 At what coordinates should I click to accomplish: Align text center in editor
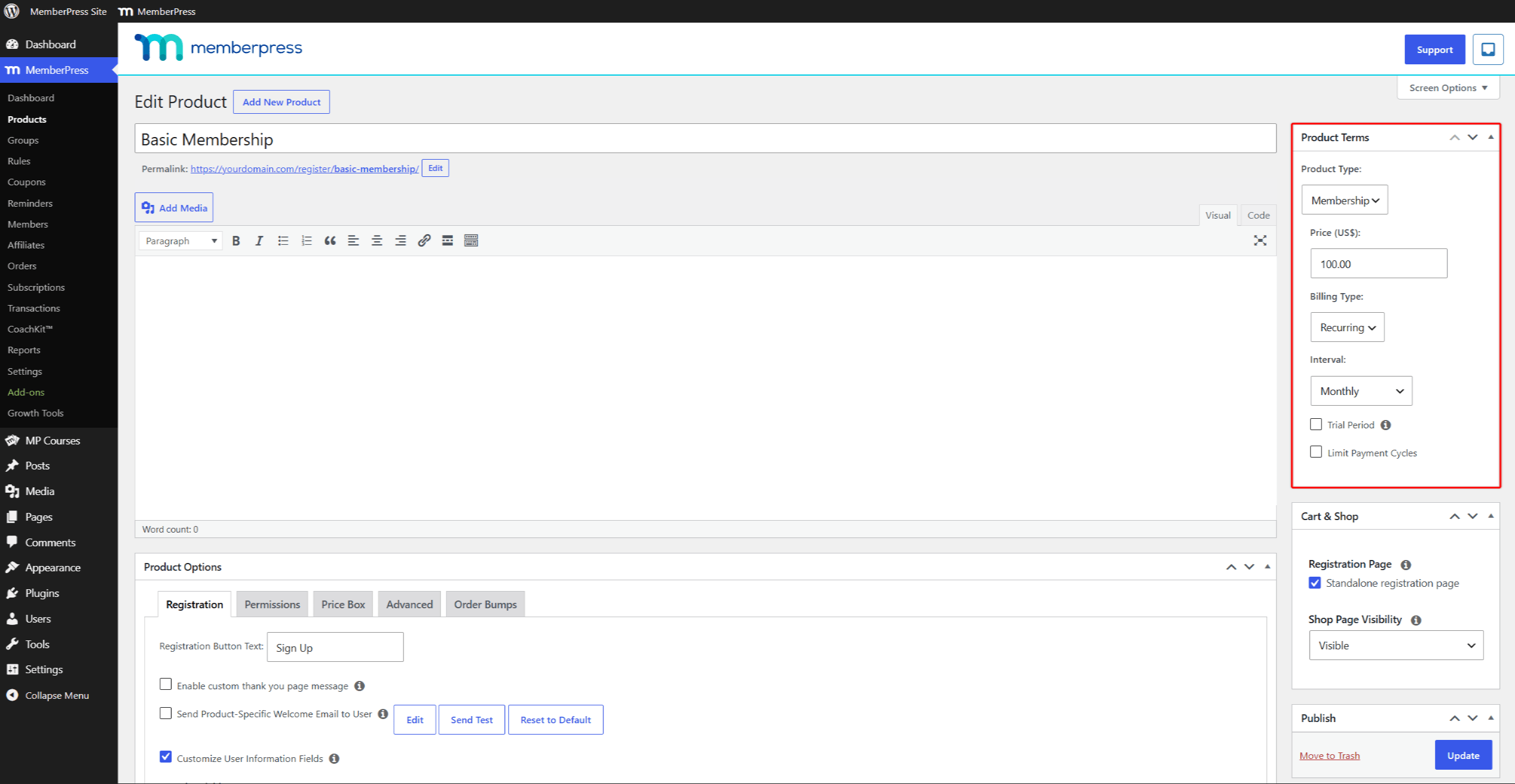pos(377,241)
